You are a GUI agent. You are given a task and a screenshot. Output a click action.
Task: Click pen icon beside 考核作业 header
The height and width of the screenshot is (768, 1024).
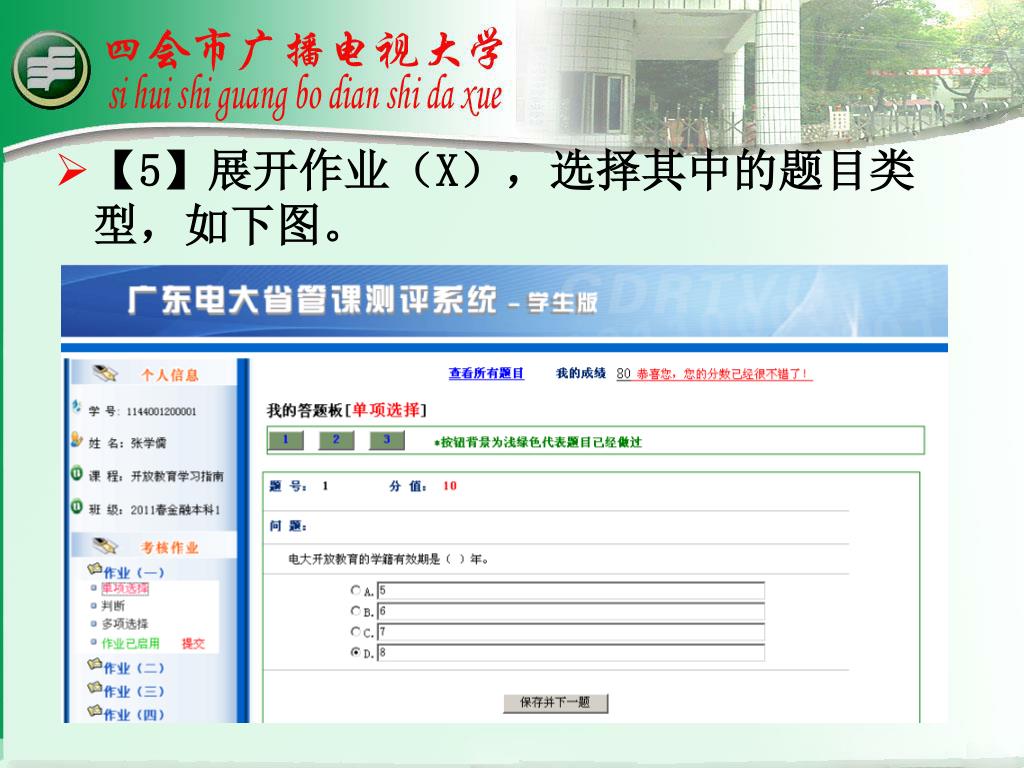click(104, 545)
